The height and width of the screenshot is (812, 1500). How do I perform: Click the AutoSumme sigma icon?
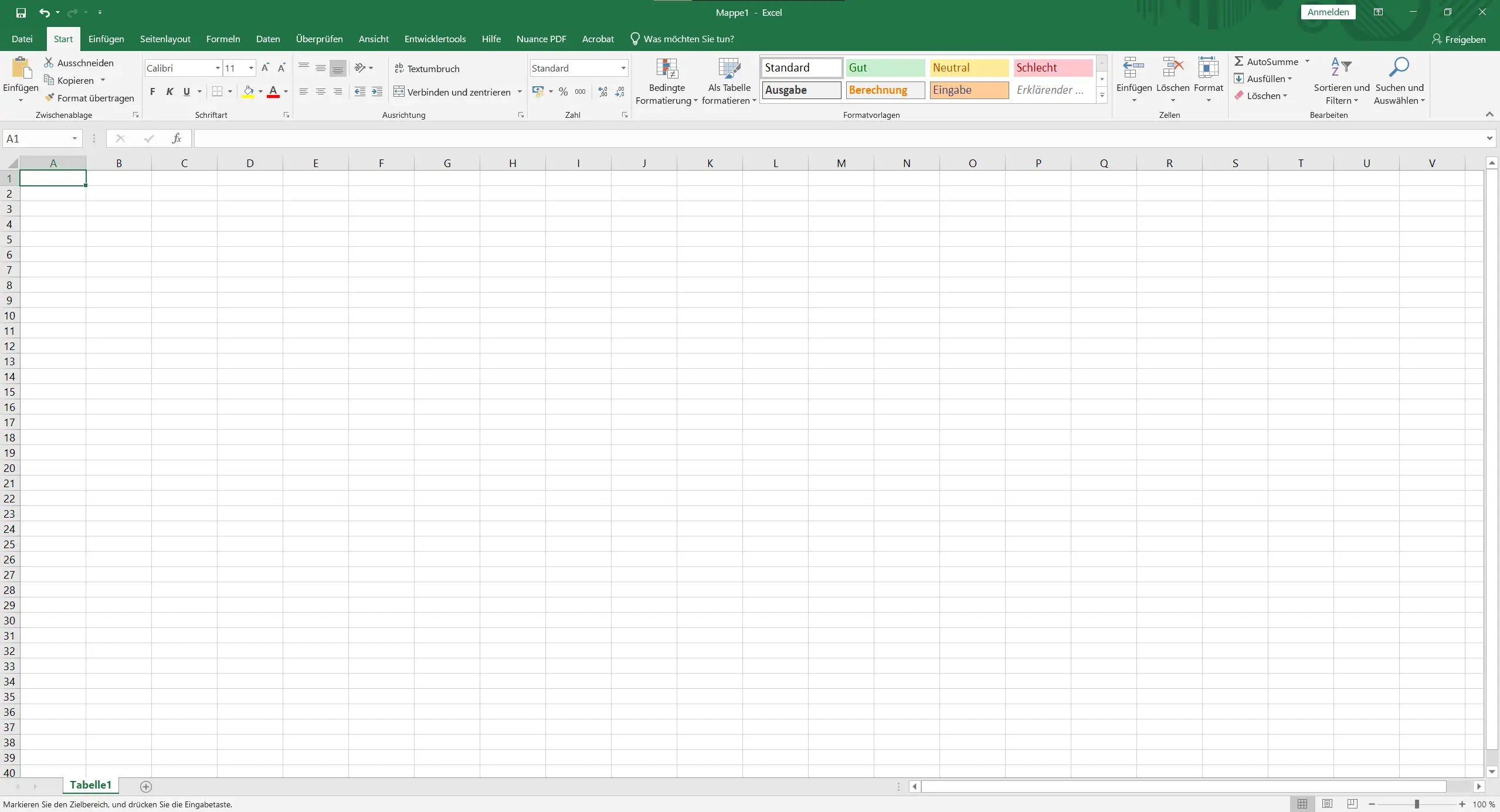click(1238, 62)
